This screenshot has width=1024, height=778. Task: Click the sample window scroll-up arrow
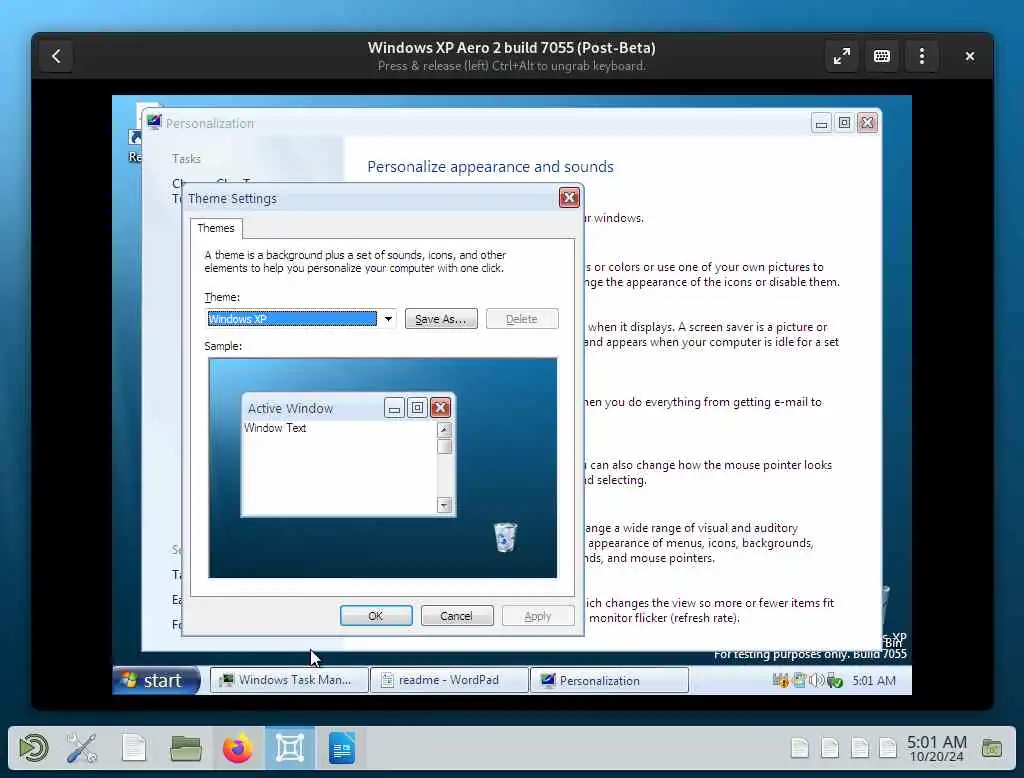coord(445,429)
